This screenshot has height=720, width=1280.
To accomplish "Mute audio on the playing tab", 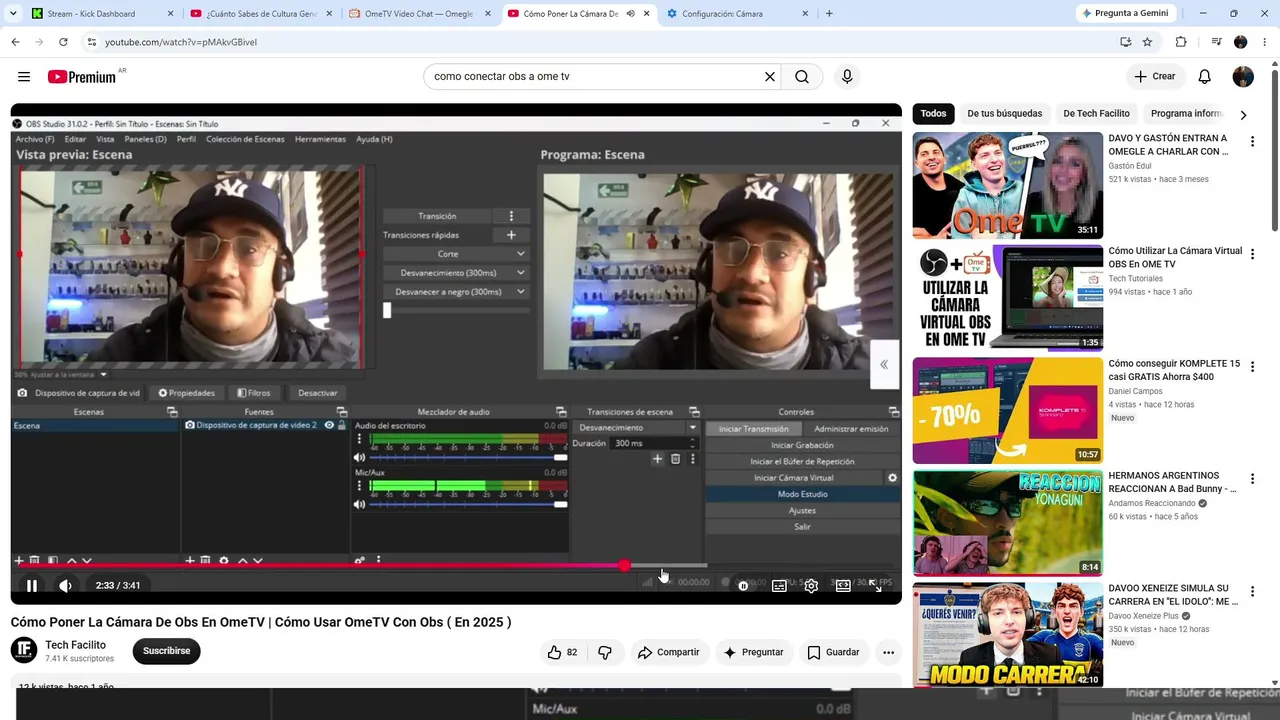I will click(x=630, y=14).
